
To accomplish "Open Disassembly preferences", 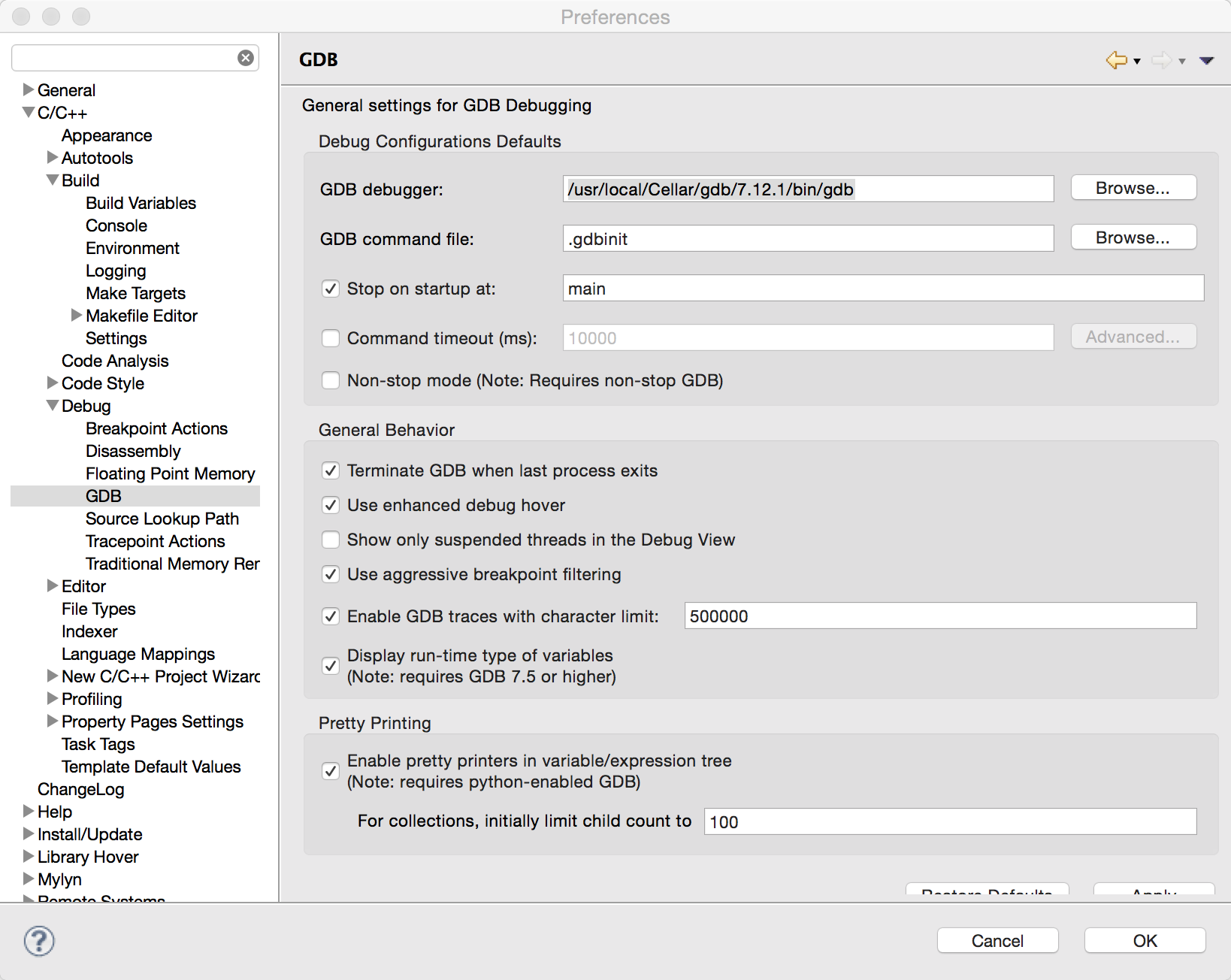I will click(x=133, y=451).
